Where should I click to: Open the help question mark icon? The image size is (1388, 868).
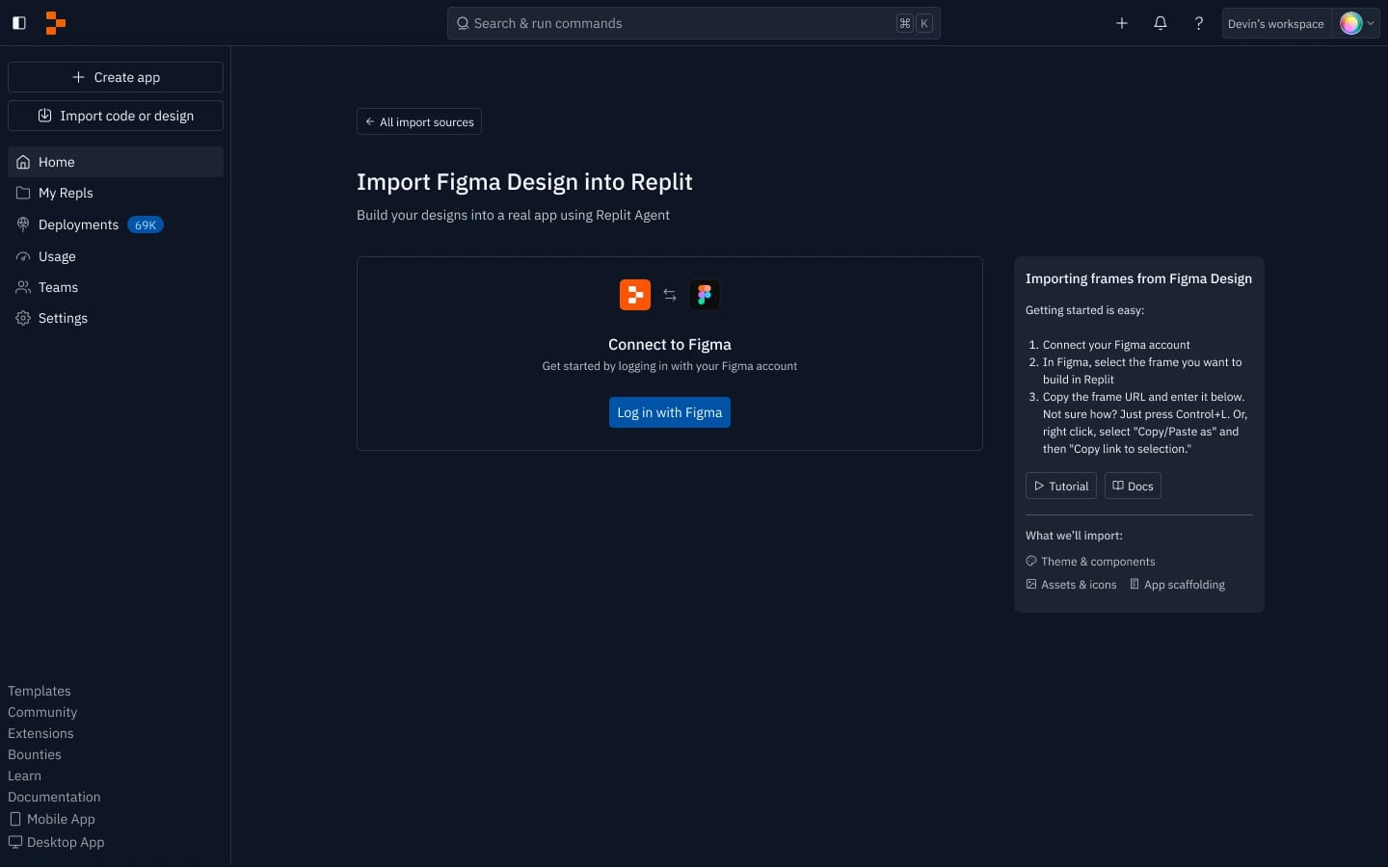tap(1199, 23)
